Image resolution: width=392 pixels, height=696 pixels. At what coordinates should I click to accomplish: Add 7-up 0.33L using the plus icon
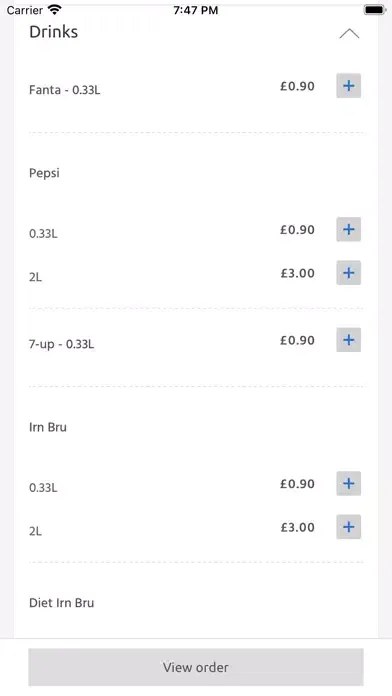(348, 340)
